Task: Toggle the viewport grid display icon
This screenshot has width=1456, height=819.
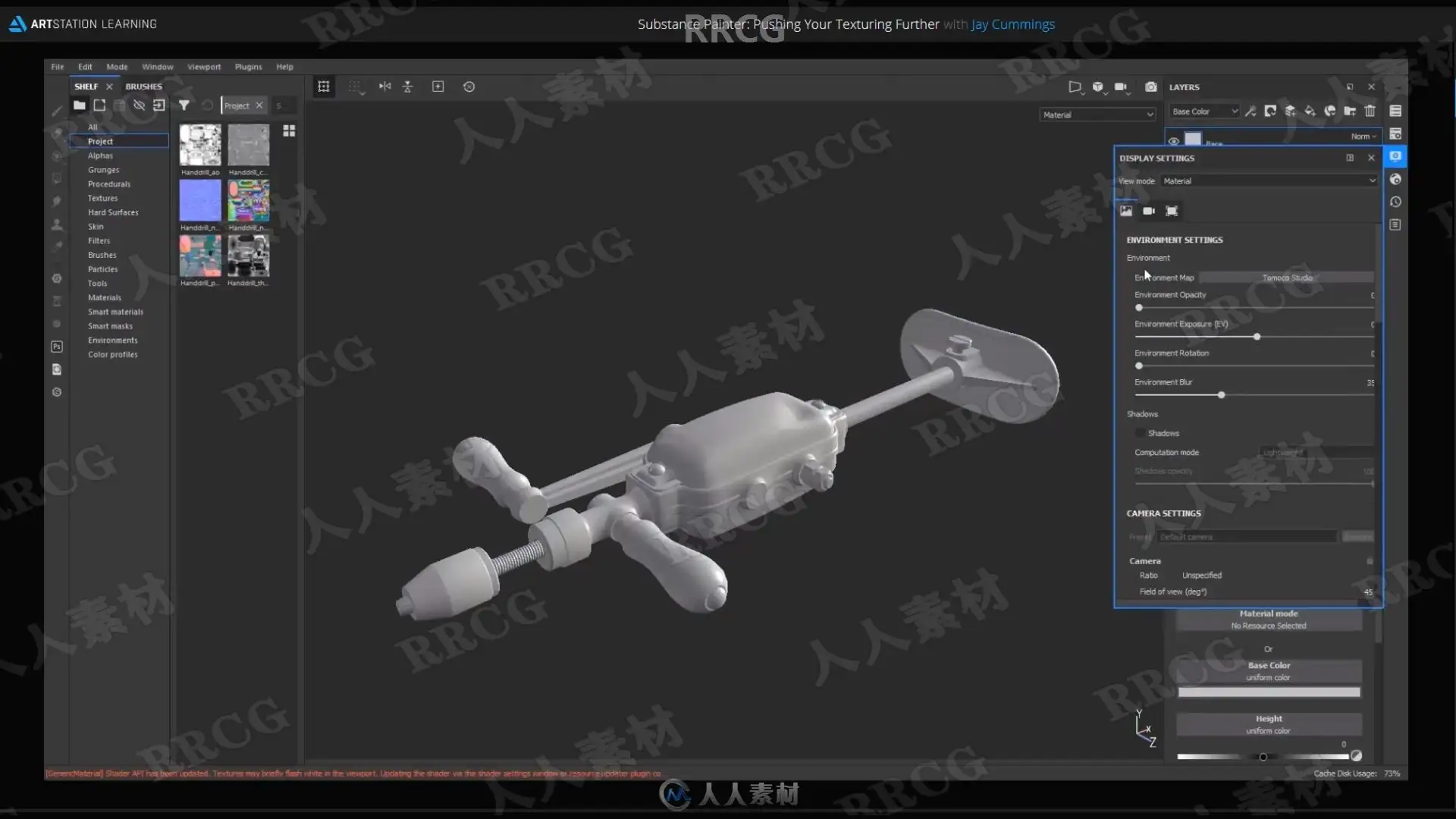Action: [324, 86]
